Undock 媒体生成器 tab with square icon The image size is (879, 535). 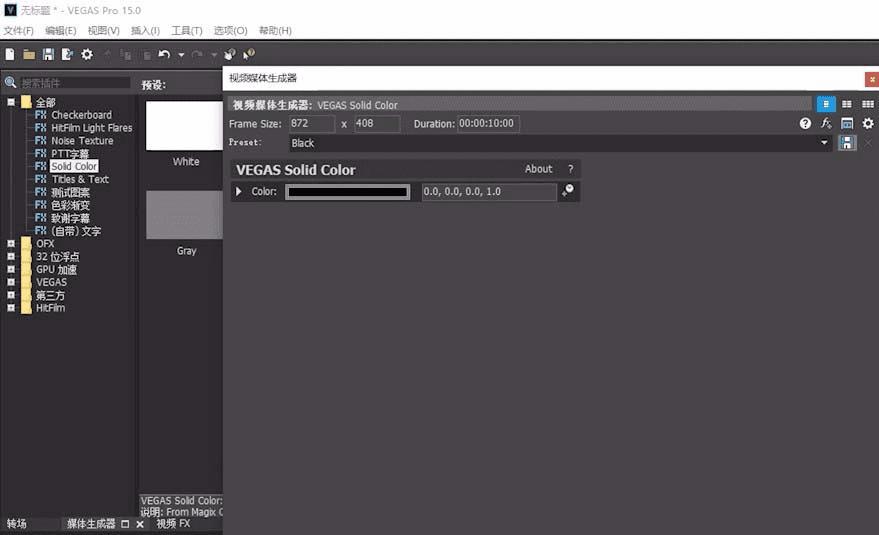click(x=125, y=524)
